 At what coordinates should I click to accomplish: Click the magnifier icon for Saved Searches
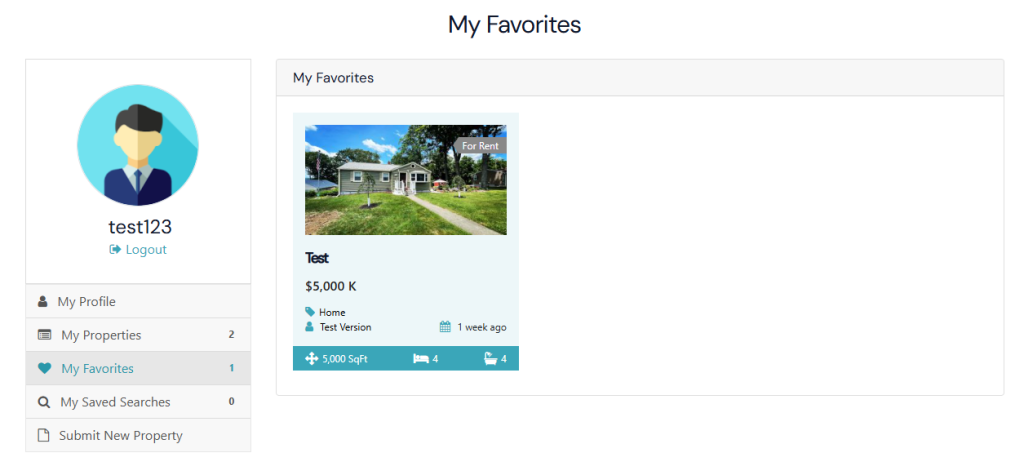coord(43,402)
